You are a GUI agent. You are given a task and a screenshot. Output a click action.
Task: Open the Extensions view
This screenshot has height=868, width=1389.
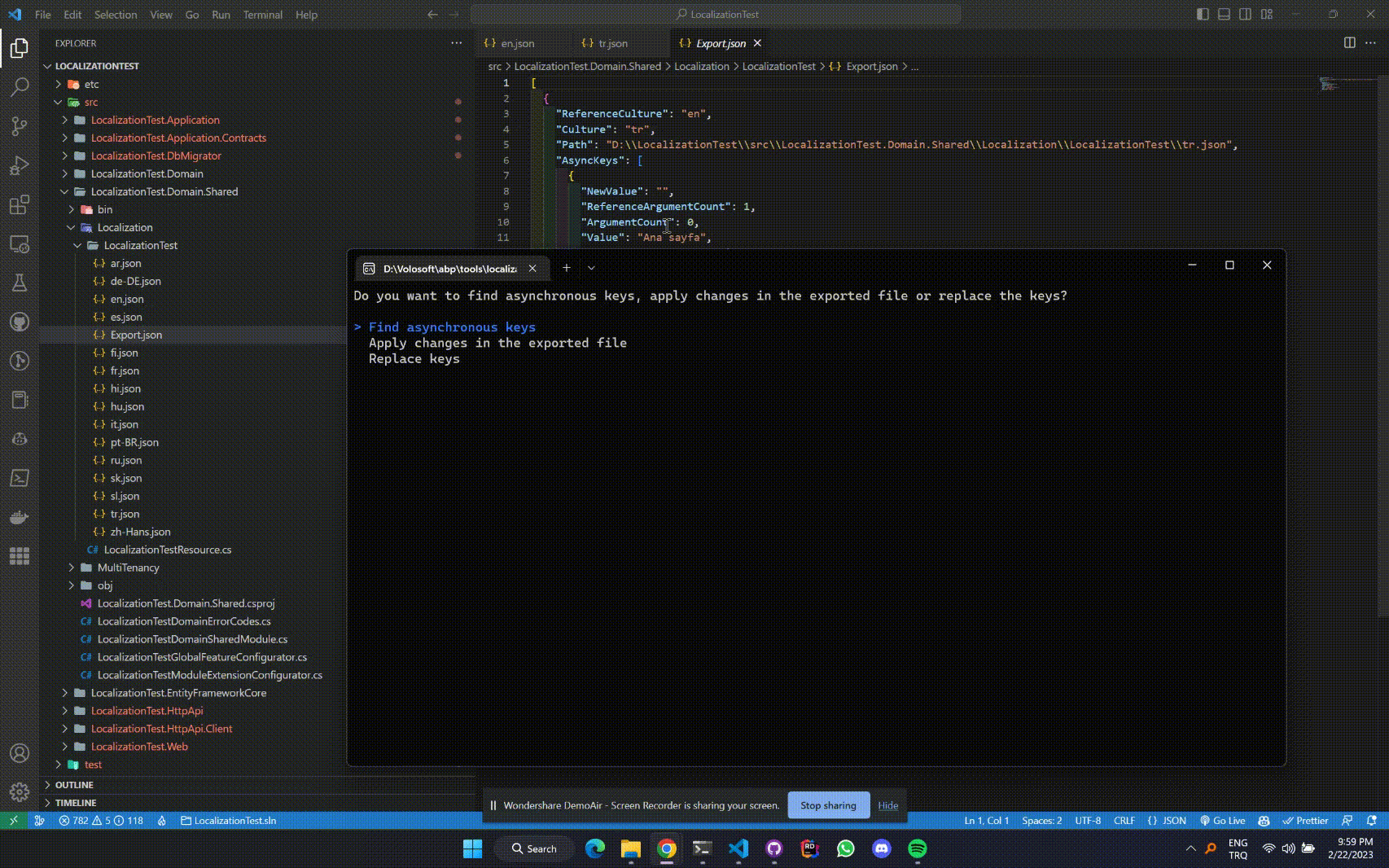pyautogui.click(x=20, y=204)
